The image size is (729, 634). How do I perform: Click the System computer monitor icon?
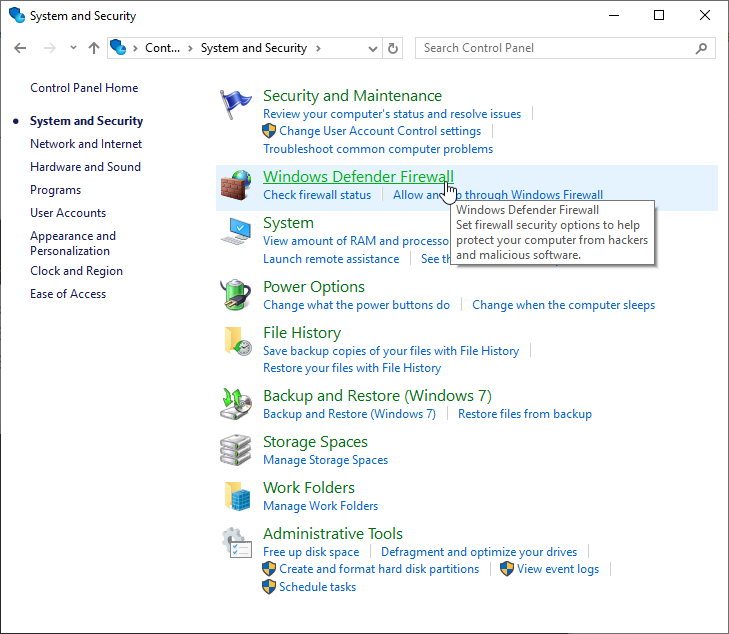(236, 231)
